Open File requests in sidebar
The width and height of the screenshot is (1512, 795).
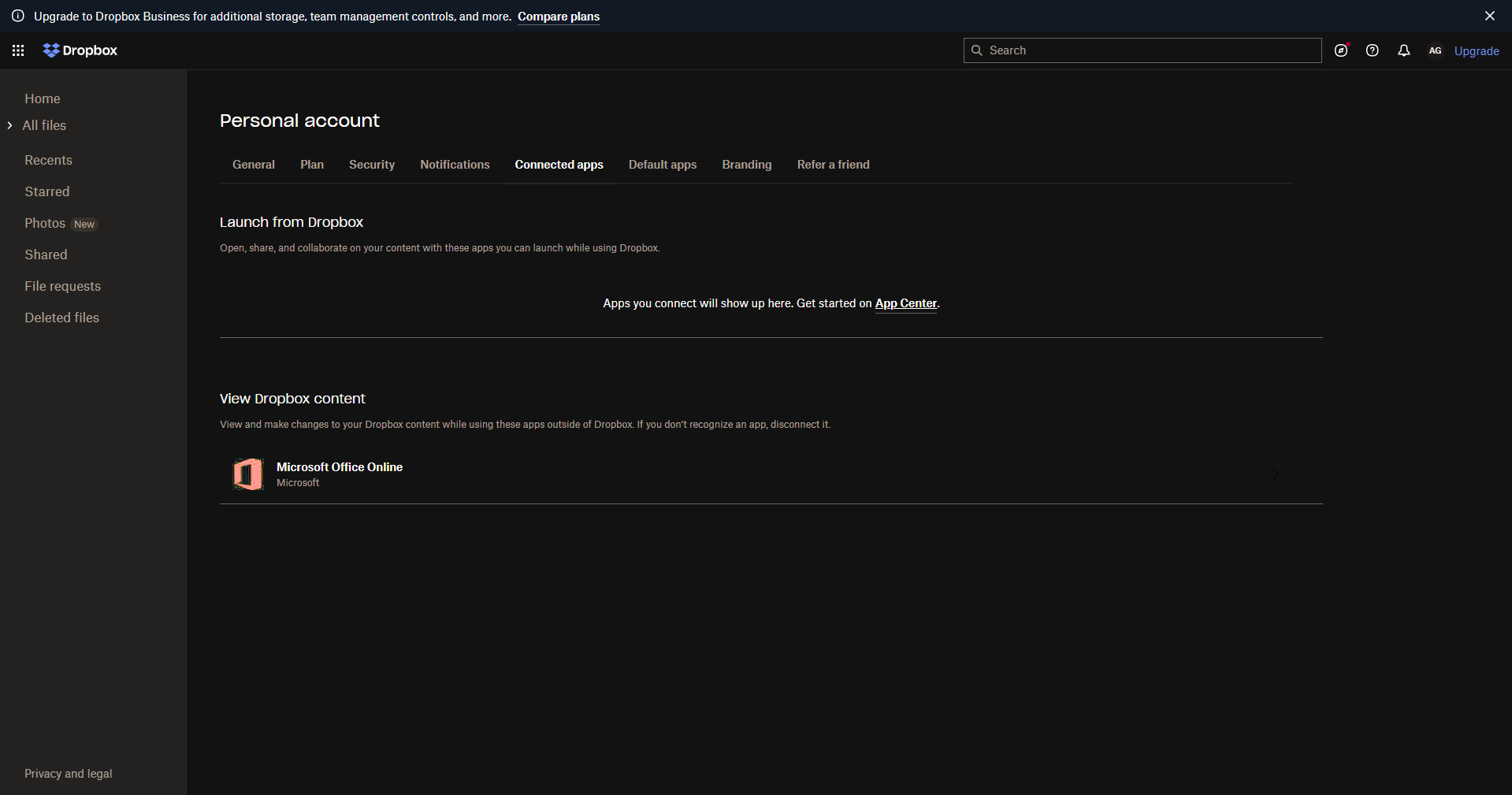(62, 286)
